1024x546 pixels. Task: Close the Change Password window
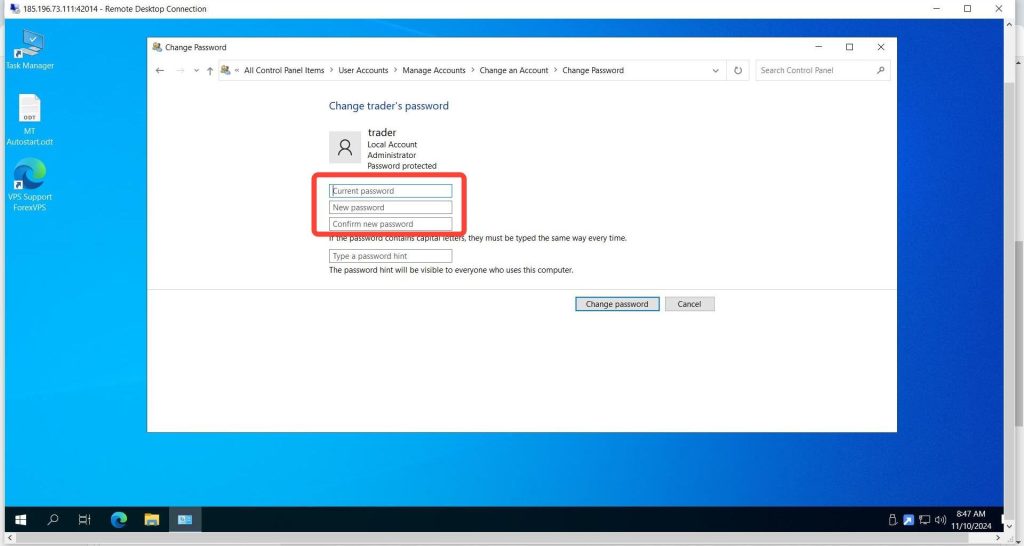click(x=880, y=47)
